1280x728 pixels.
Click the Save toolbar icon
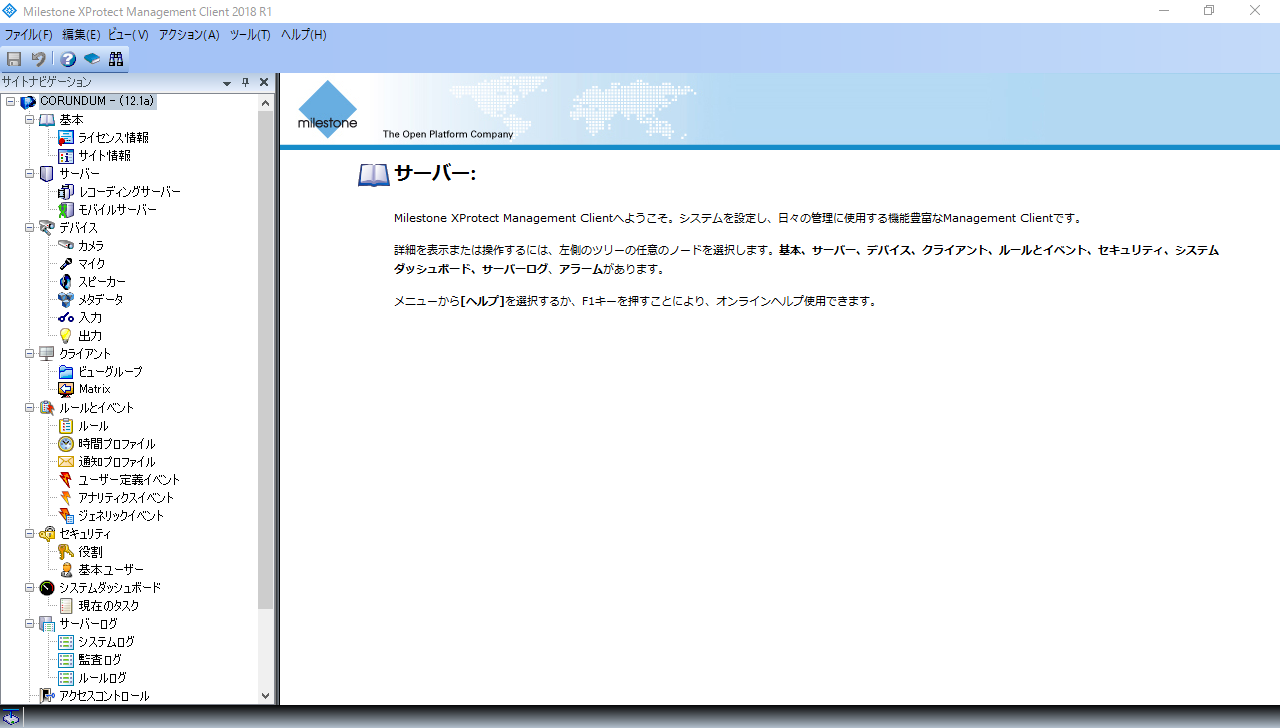click(x=14, y=59)
